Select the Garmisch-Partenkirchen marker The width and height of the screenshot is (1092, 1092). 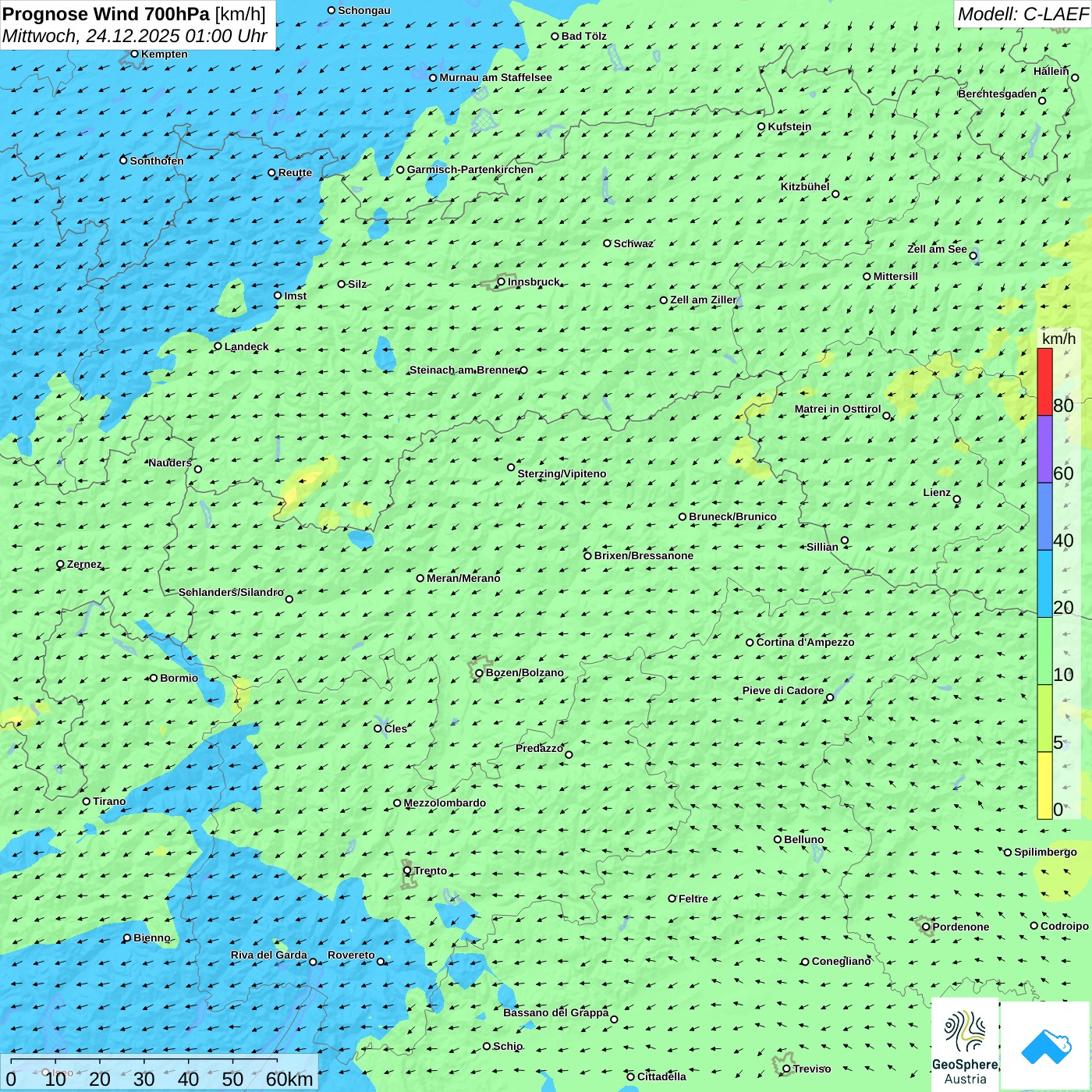point(401,169)
